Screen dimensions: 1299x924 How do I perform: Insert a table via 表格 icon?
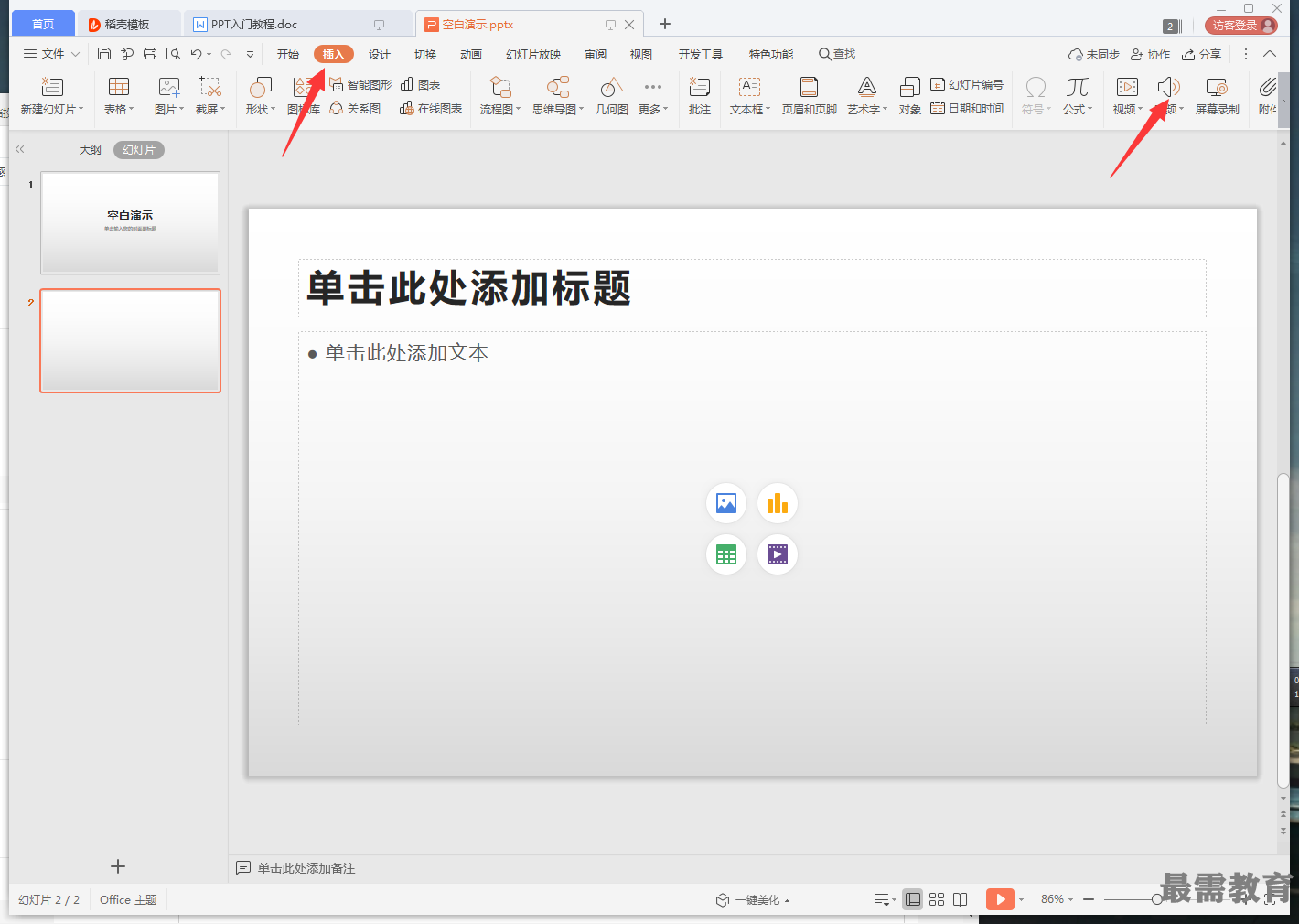(x=119, y=87)
